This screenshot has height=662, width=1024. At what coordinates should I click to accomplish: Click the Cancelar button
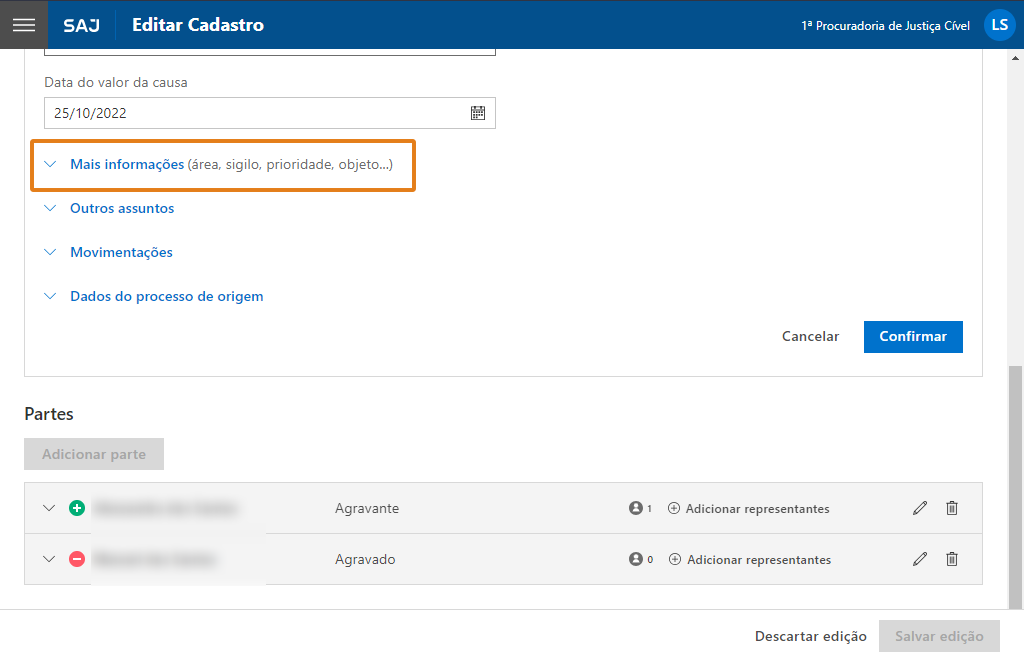pos(810,337)
